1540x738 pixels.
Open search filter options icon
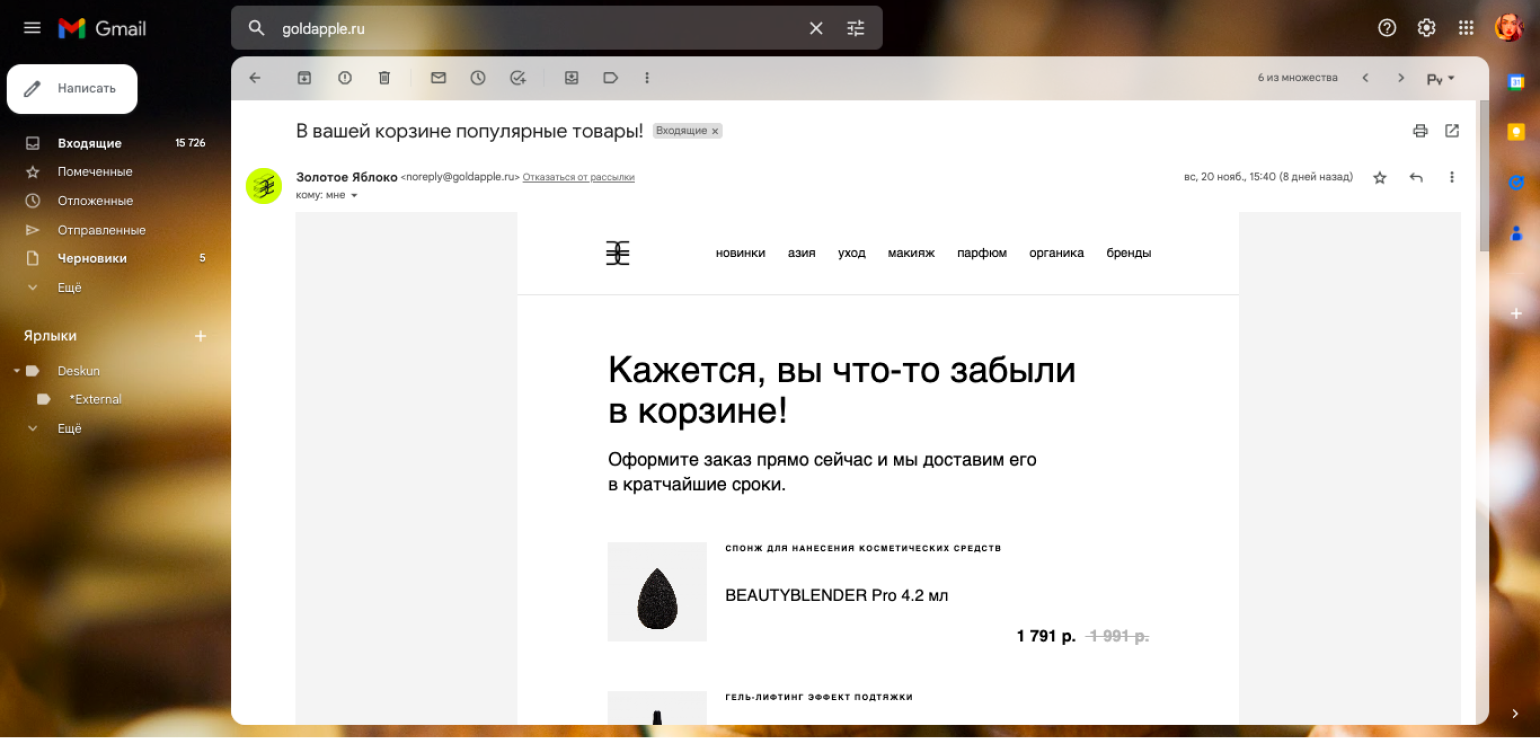click(x=856, y=28)
